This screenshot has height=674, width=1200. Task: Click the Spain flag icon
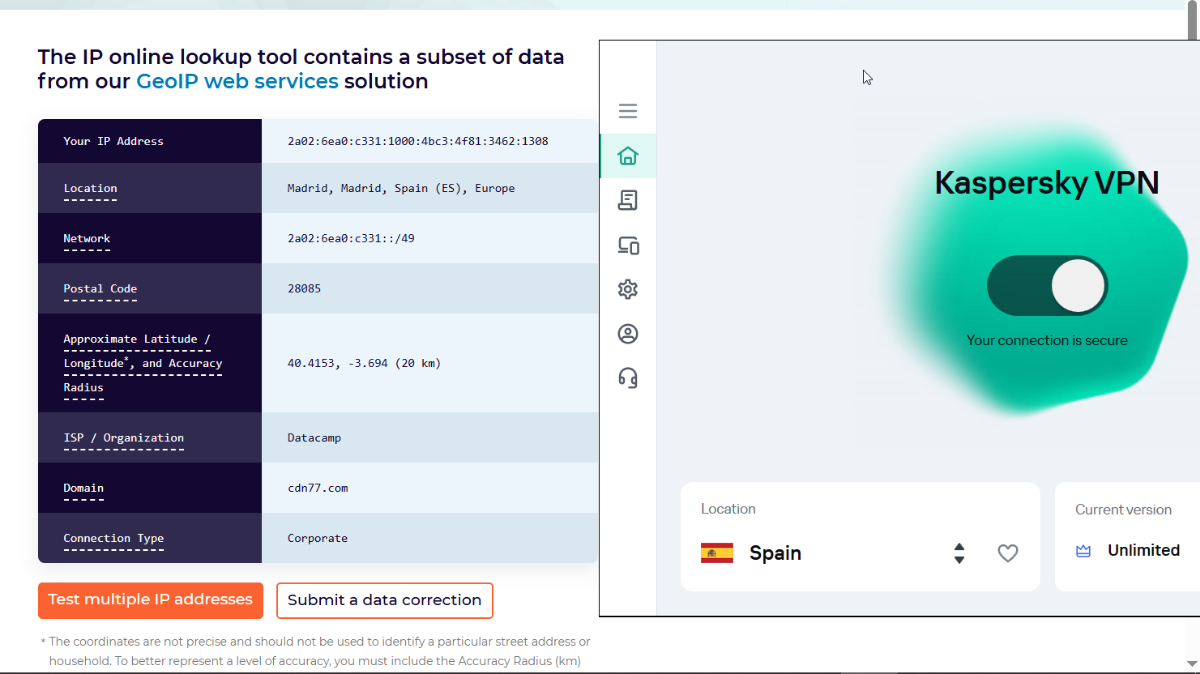pyautogui.click(x=717, y=553)
